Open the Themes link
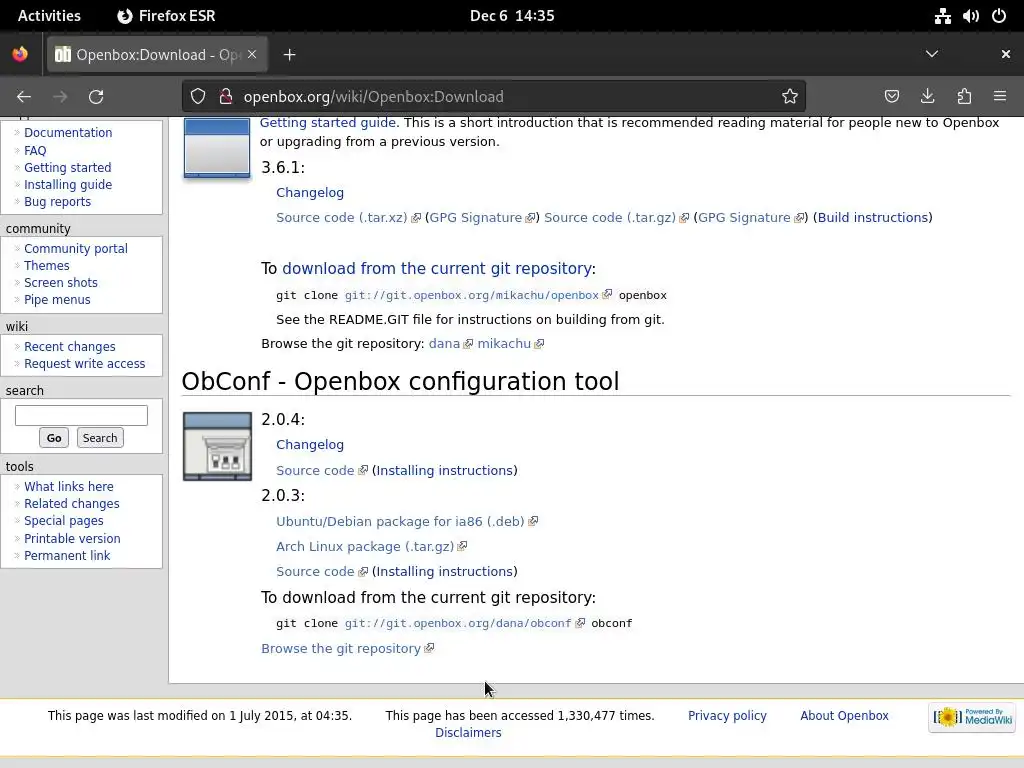The width and height of the screenshot is (1024, 768). [46, 266]
